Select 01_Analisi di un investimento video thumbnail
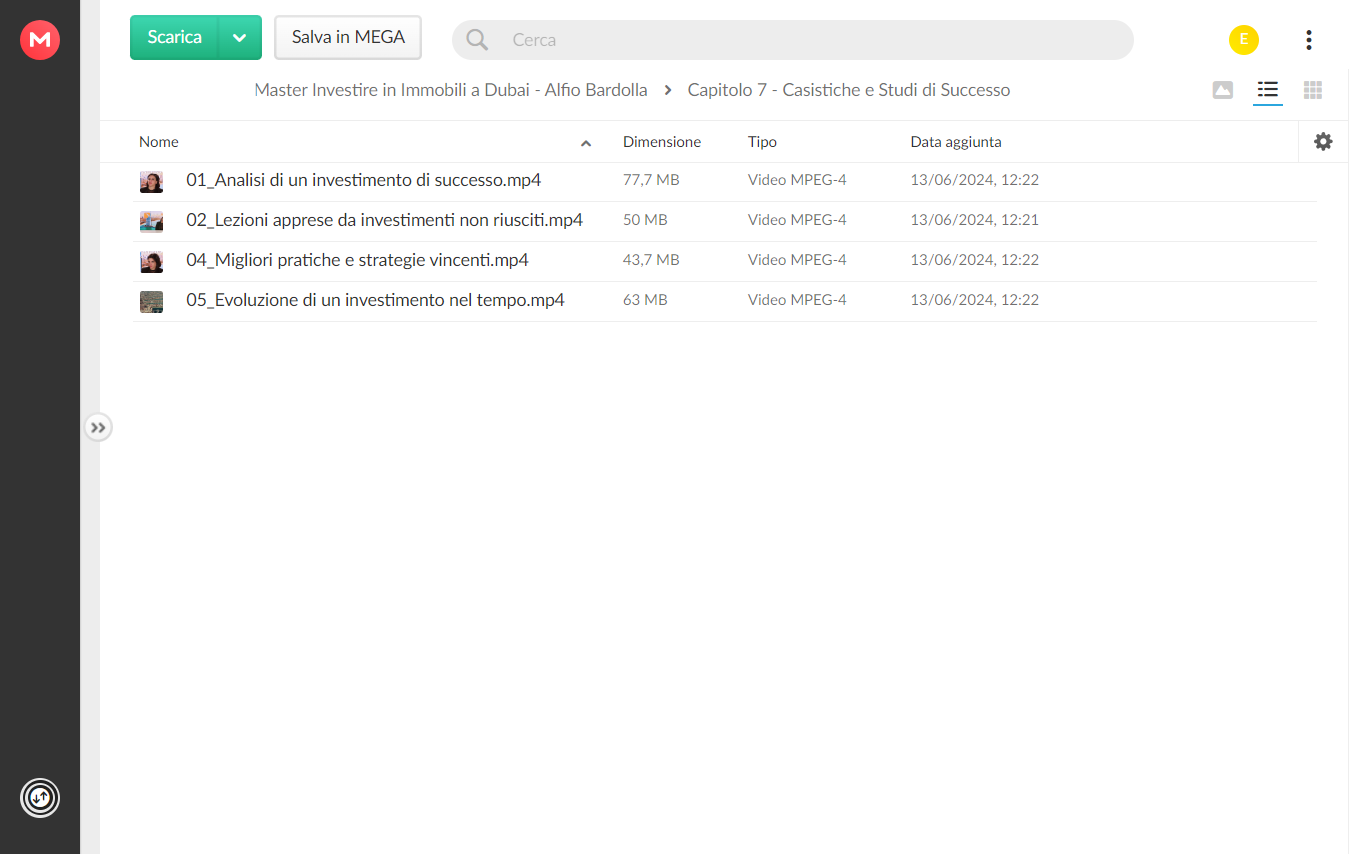This screenshot has height=854, width=1349. pyautogui.click(x=151, y=181)
